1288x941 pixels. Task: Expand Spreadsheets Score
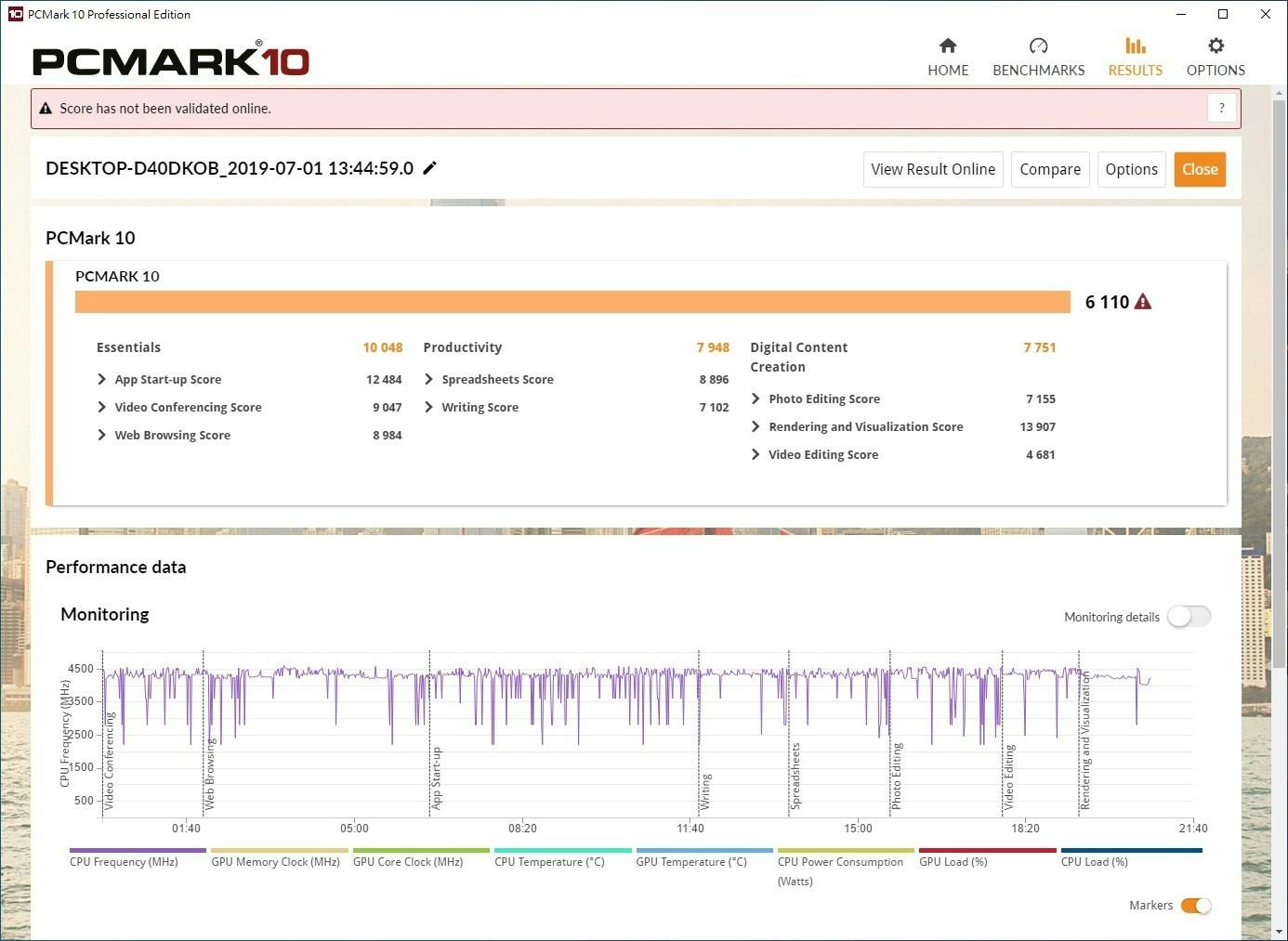[428, 379]
